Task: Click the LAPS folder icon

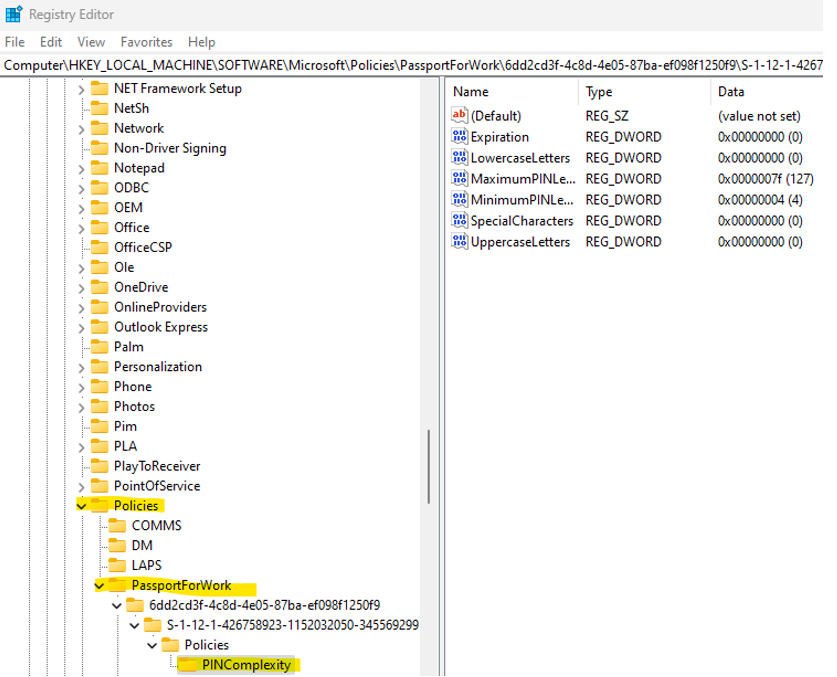Action: (117, 565)
